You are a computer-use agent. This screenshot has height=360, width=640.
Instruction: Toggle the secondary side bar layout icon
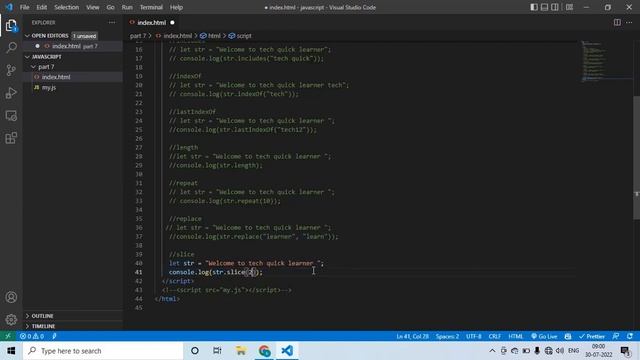(x=555, y=7)
